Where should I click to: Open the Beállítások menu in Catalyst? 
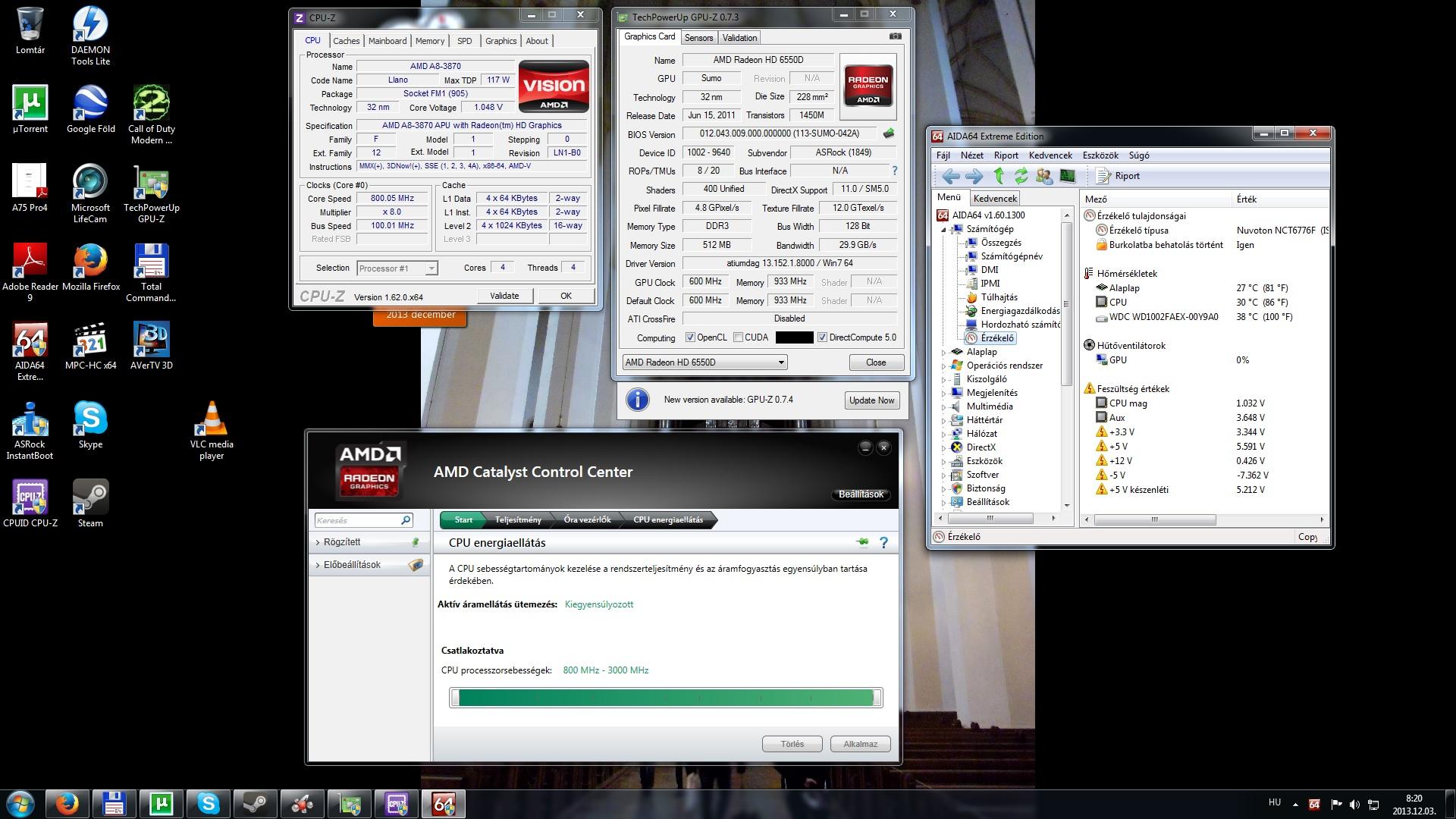[861, 494]
